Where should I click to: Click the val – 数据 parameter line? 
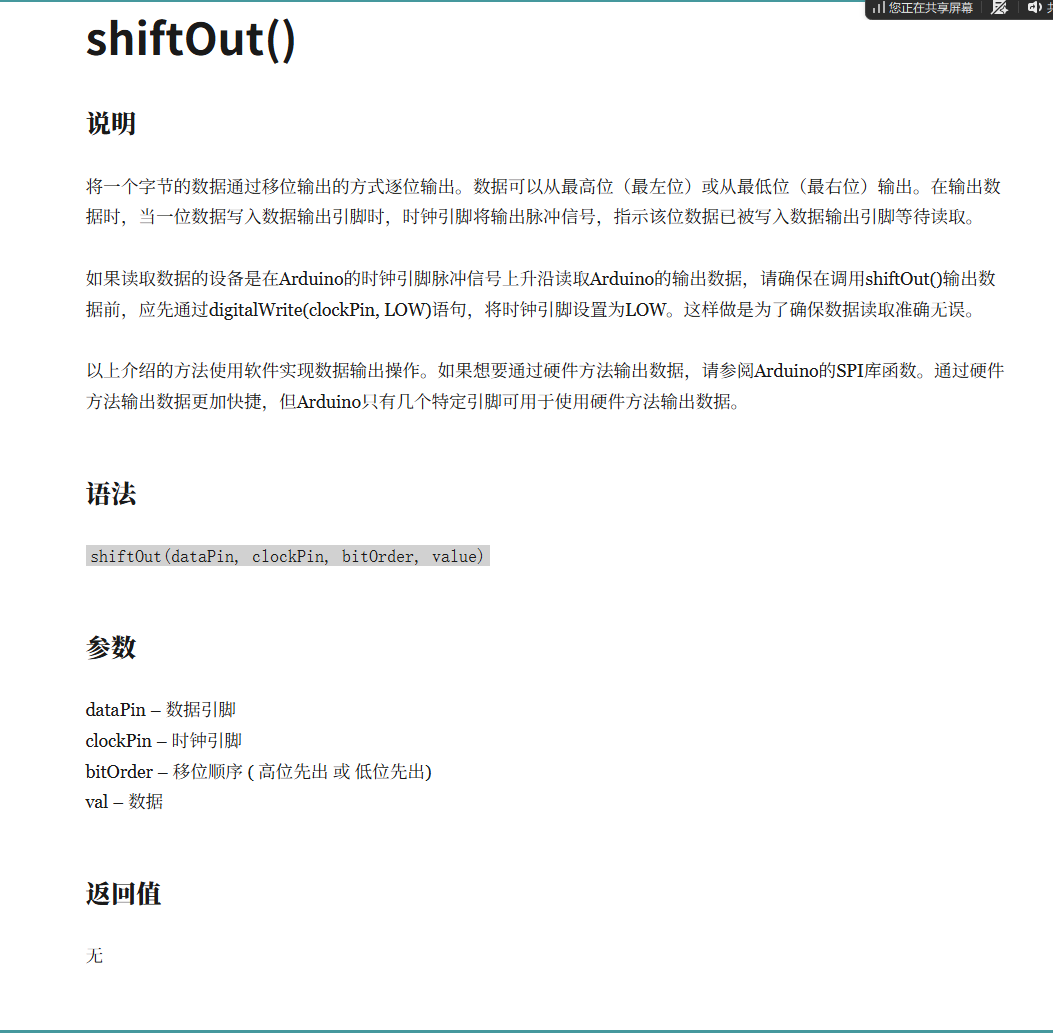(x=124, y=802)
